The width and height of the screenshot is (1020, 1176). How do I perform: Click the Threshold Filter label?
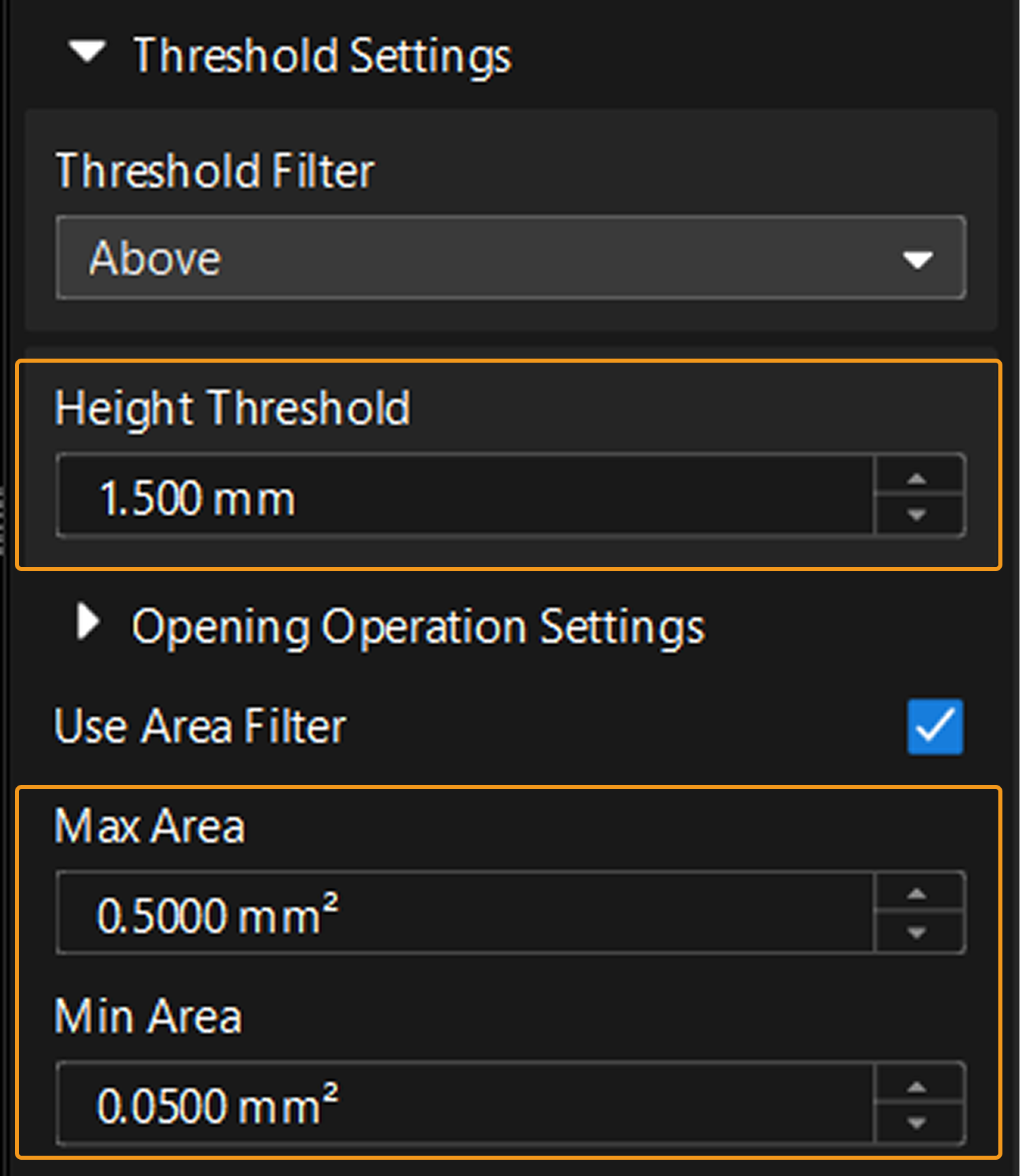[215, 171]
